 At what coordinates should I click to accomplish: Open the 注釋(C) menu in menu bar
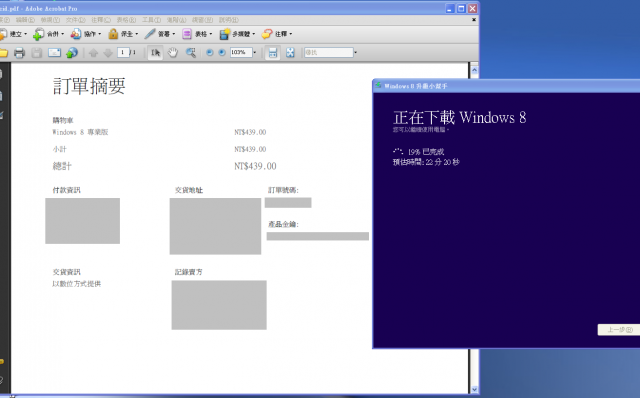pos(101,20)
